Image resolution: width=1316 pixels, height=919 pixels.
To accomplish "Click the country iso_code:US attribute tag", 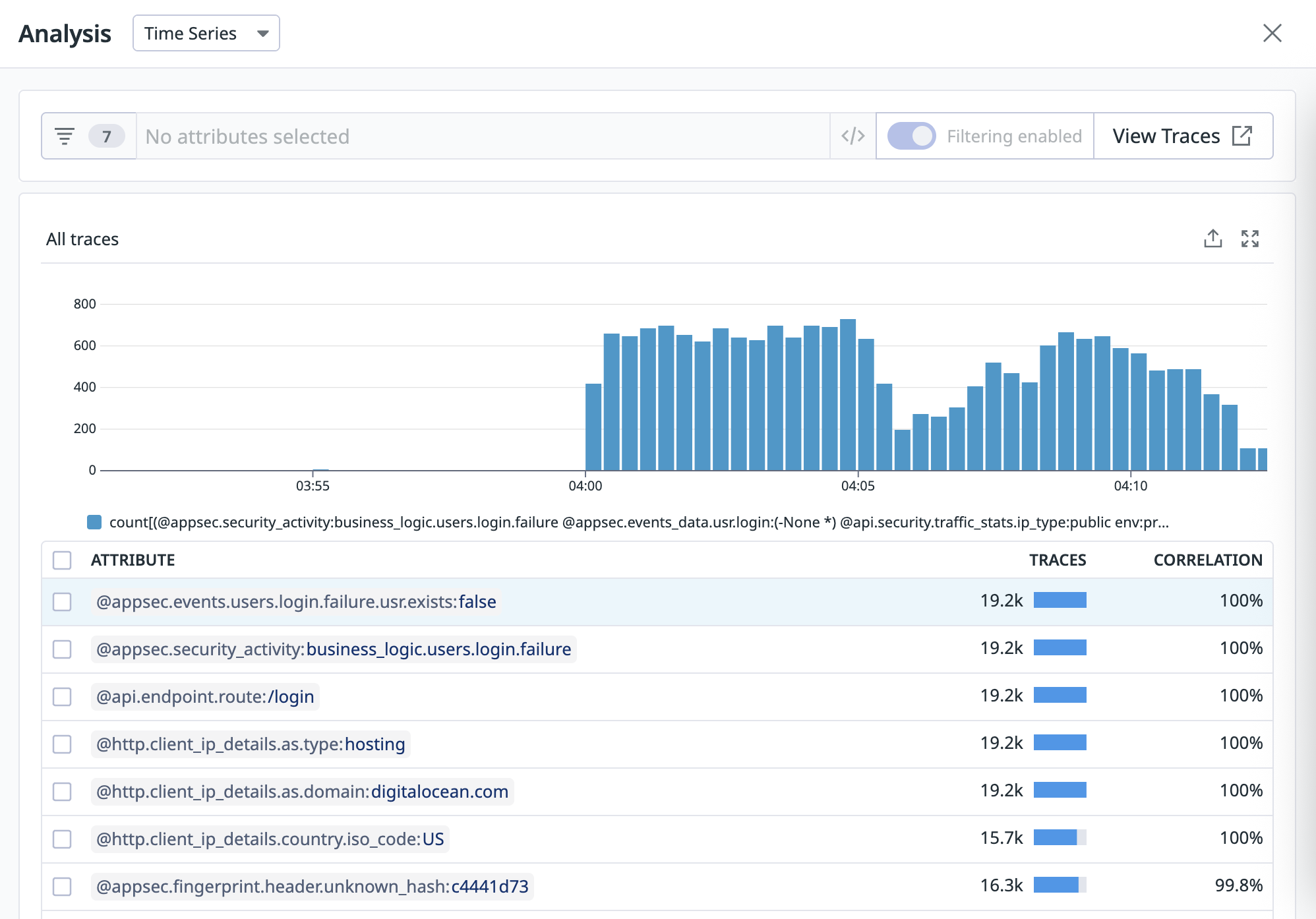I will coord(270,839).
